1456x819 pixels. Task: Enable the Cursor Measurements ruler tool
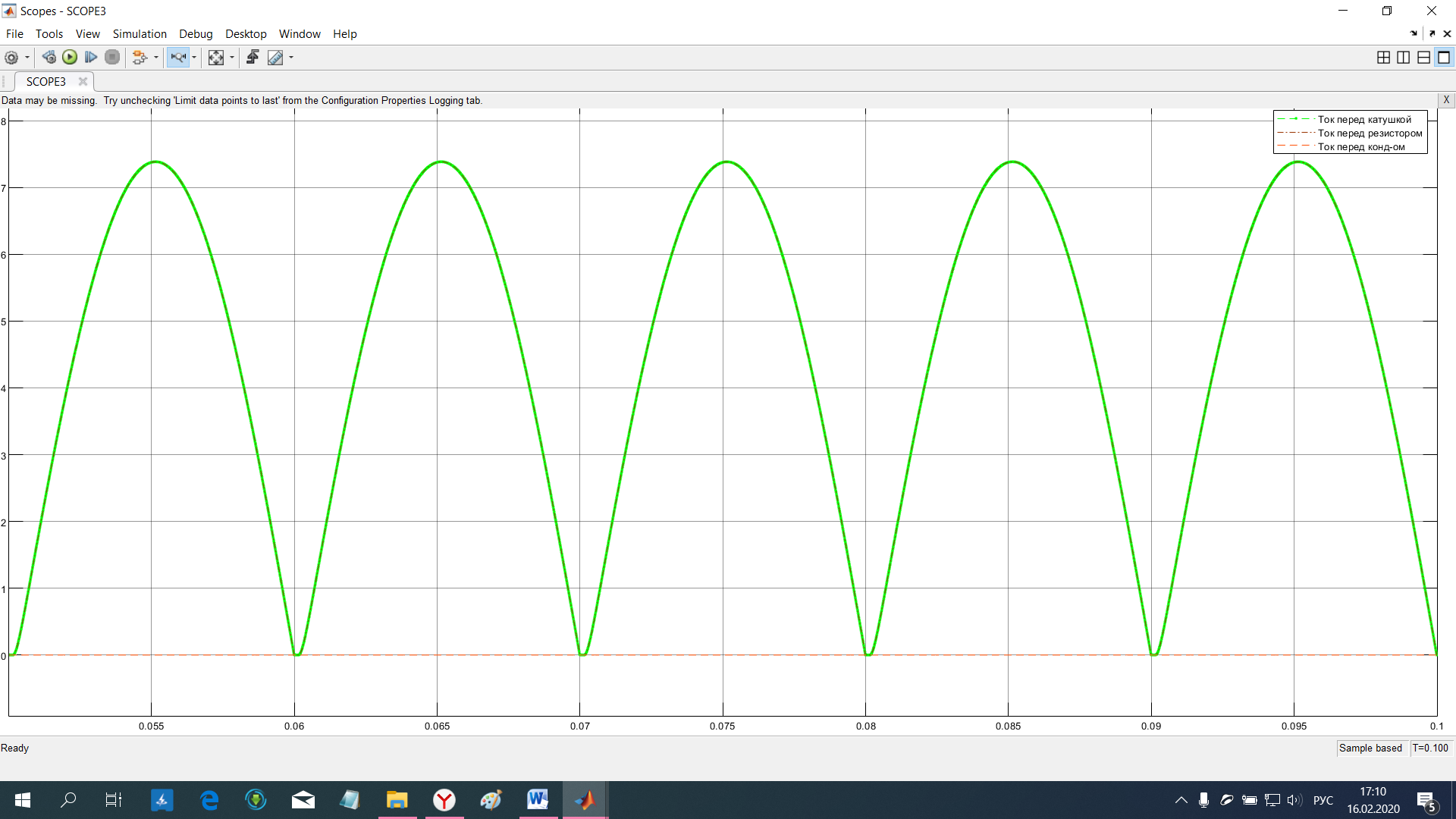pos(275,58)
